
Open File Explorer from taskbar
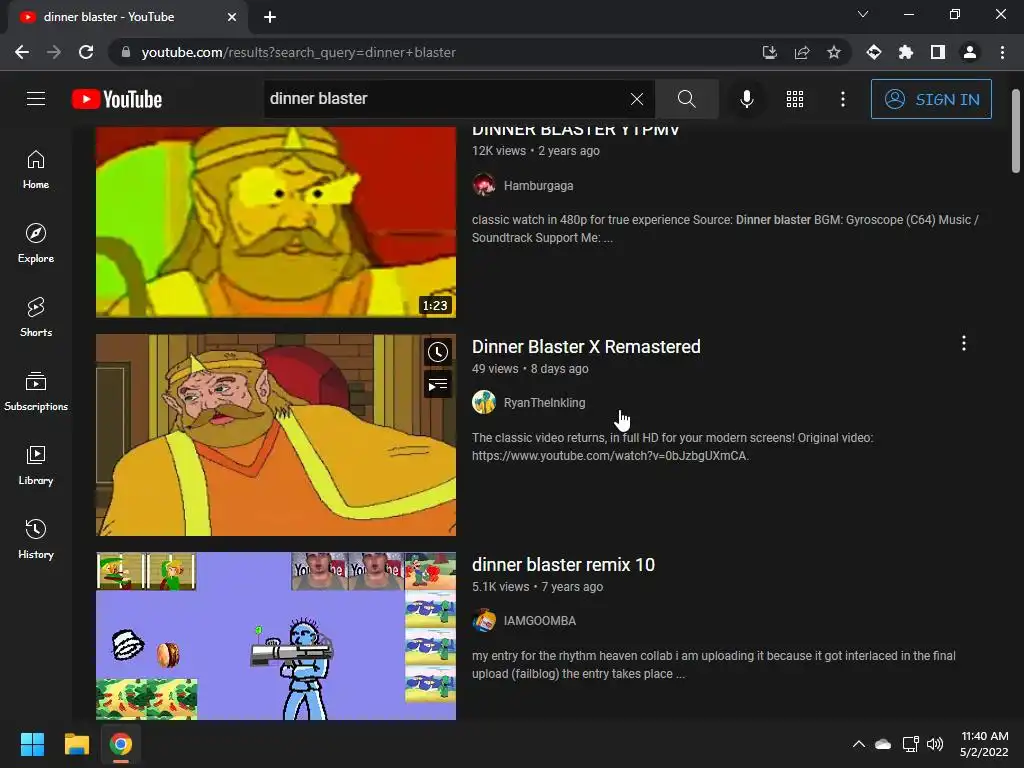76,744
